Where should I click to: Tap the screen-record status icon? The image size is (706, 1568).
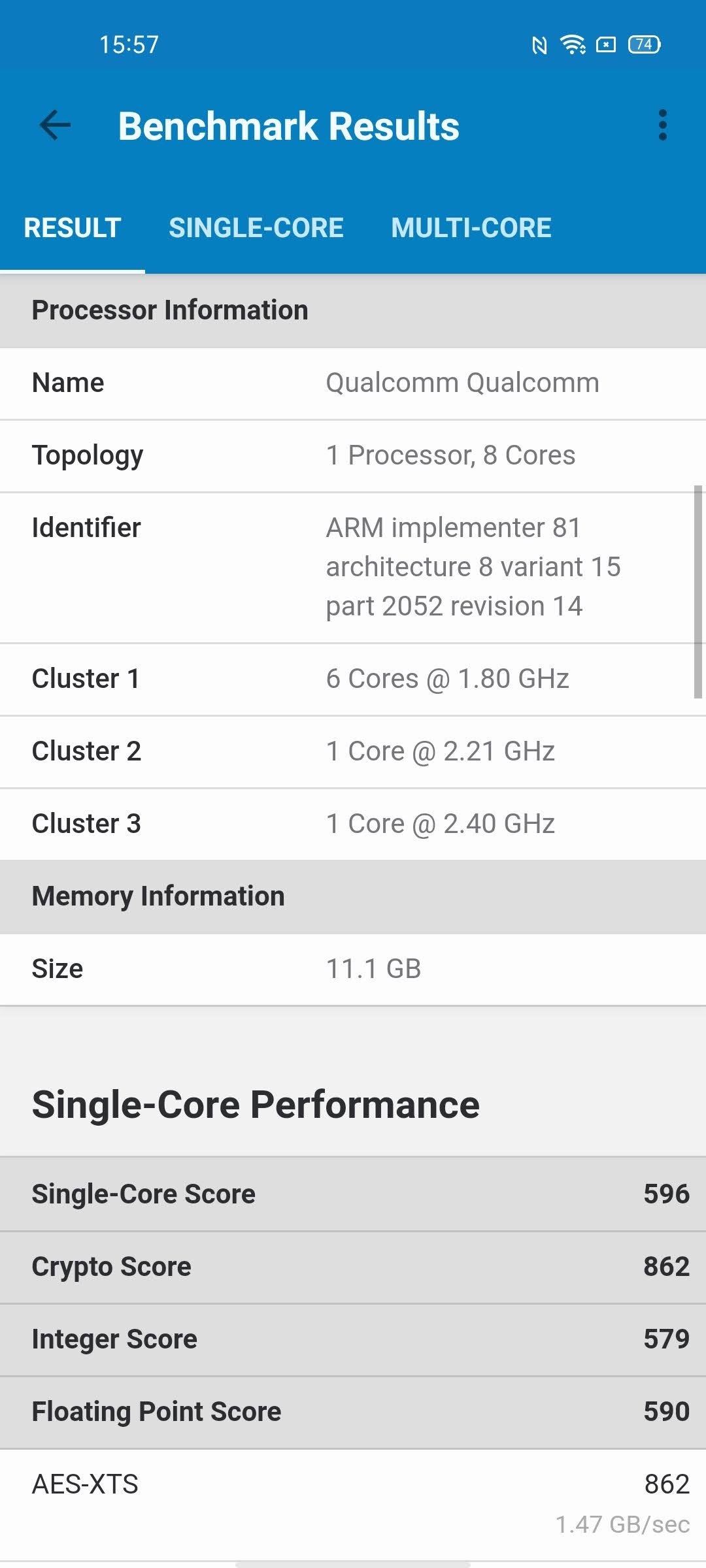[606, 44]
